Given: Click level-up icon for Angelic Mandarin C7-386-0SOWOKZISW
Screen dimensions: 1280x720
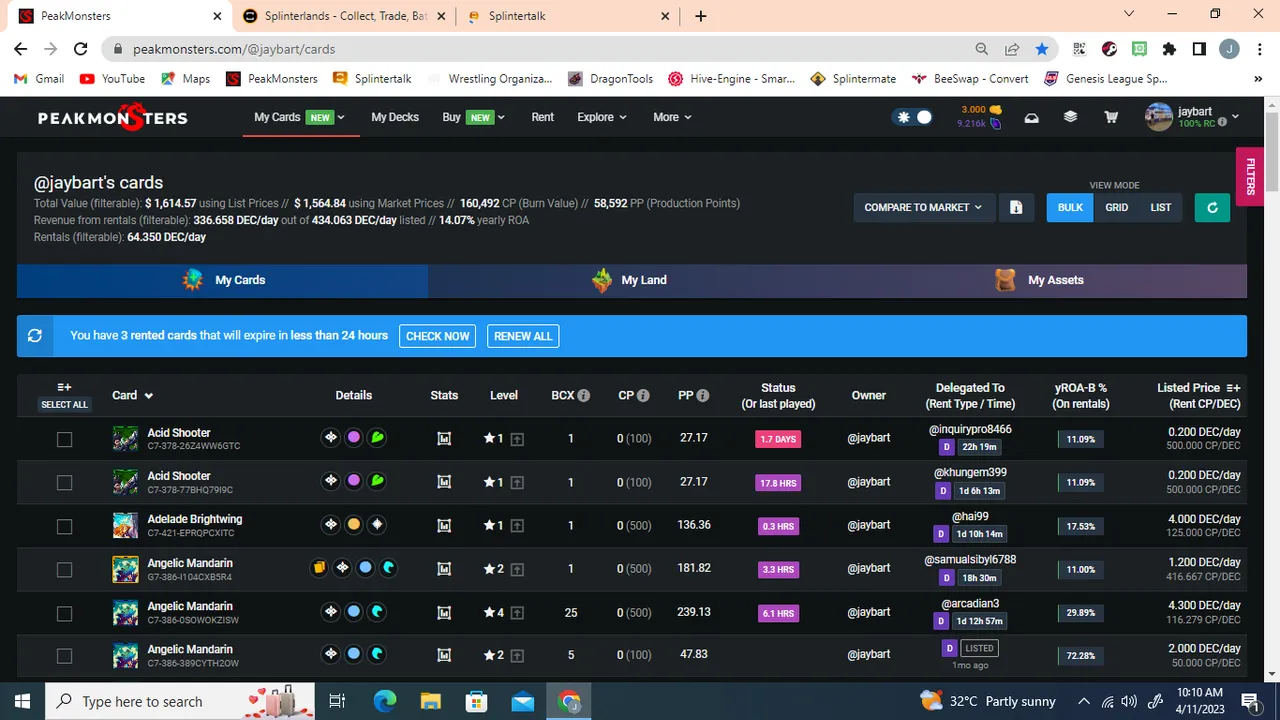Looking at the screenshot, I should pos(517,612).
